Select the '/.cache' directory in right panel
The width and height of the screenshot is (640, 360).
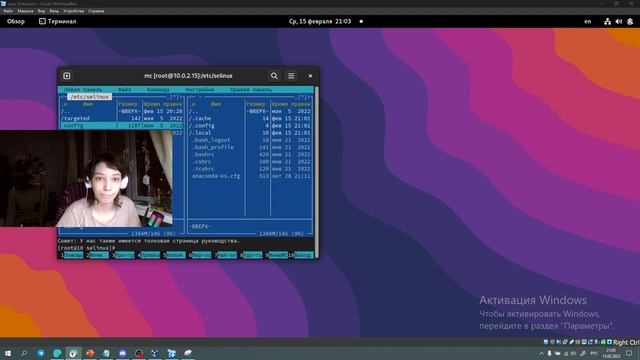(x=250, y=118)
